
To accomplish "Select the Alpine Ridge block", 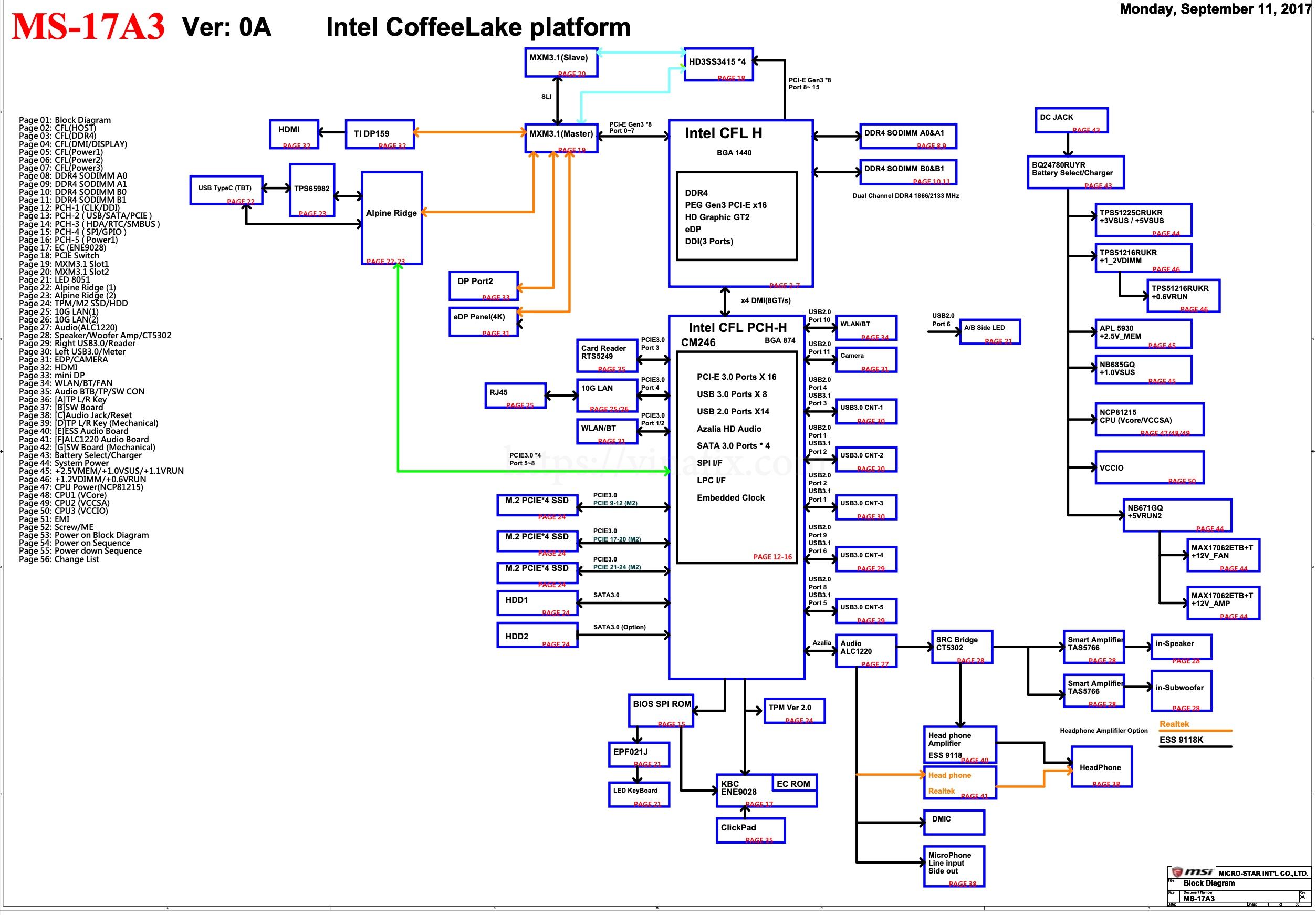I will [x=392, y=218].
